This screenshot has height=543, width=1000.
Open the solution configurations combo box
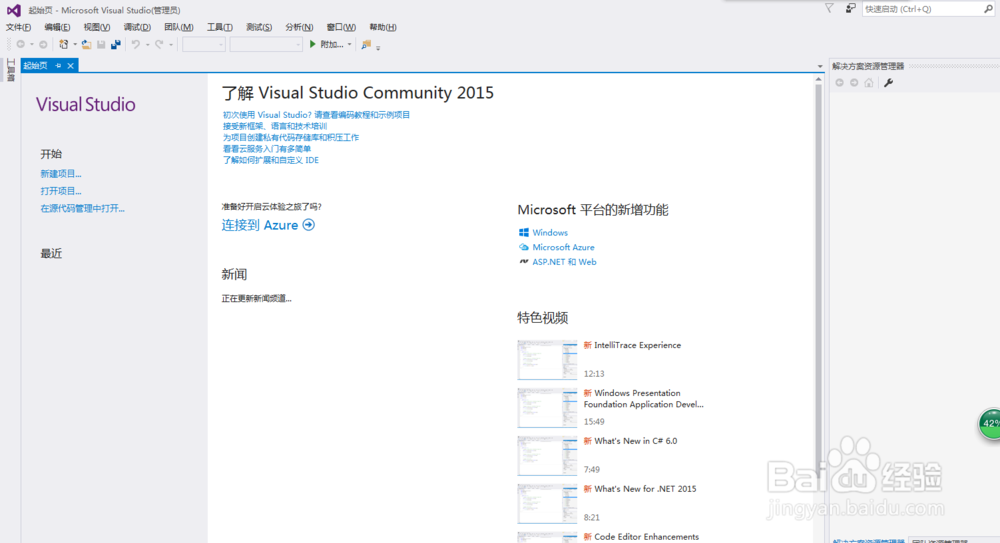point(204,45)
